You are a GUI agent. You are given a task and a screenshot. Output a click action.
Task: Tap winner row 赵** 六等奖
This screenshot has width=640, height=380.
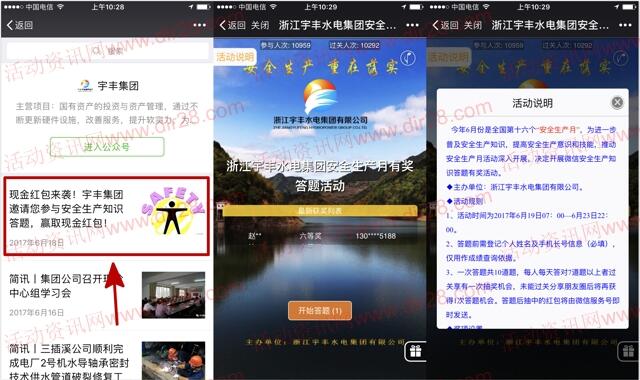322,236
